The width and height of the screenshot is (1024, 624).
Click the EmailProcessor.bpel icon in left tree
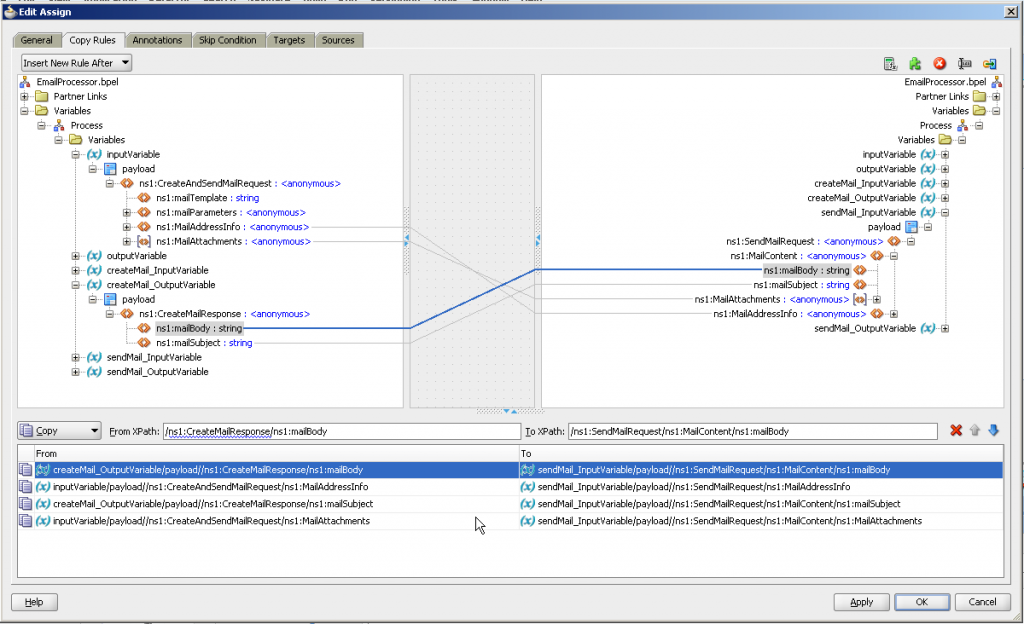[26, 82]
